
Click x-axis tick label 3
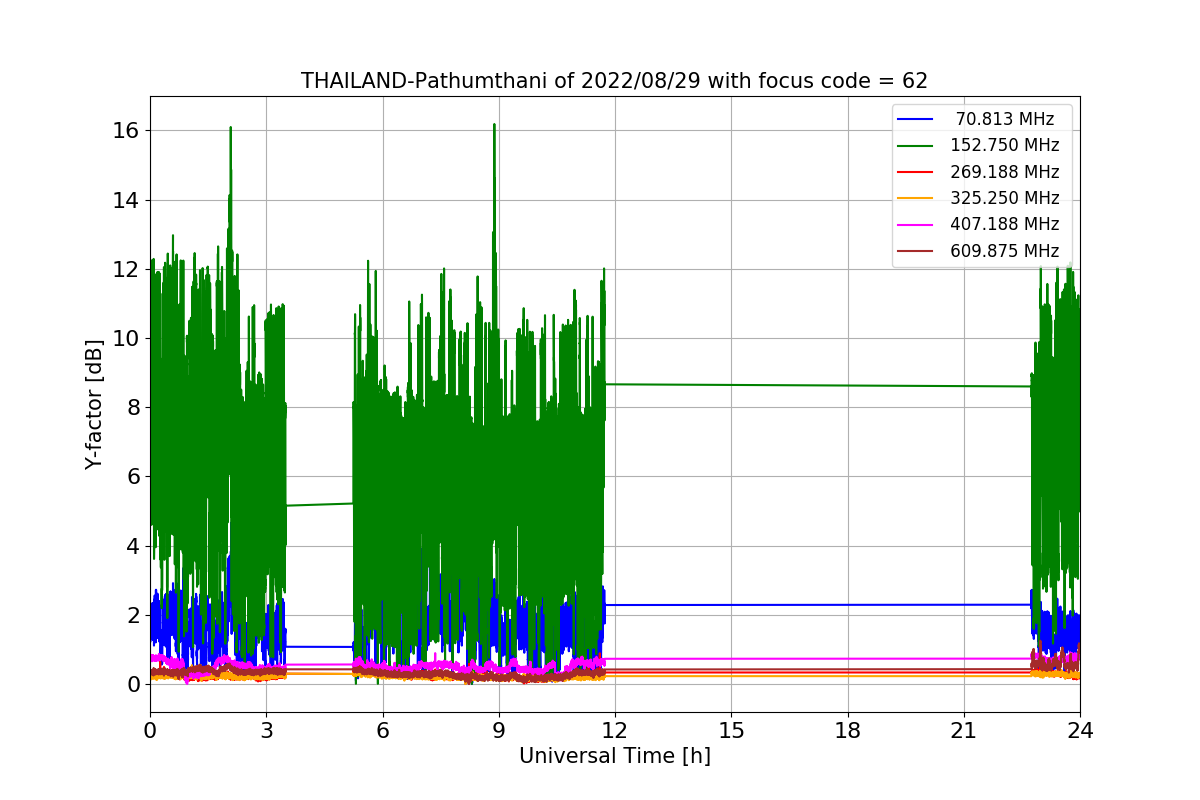coord(266,730)
